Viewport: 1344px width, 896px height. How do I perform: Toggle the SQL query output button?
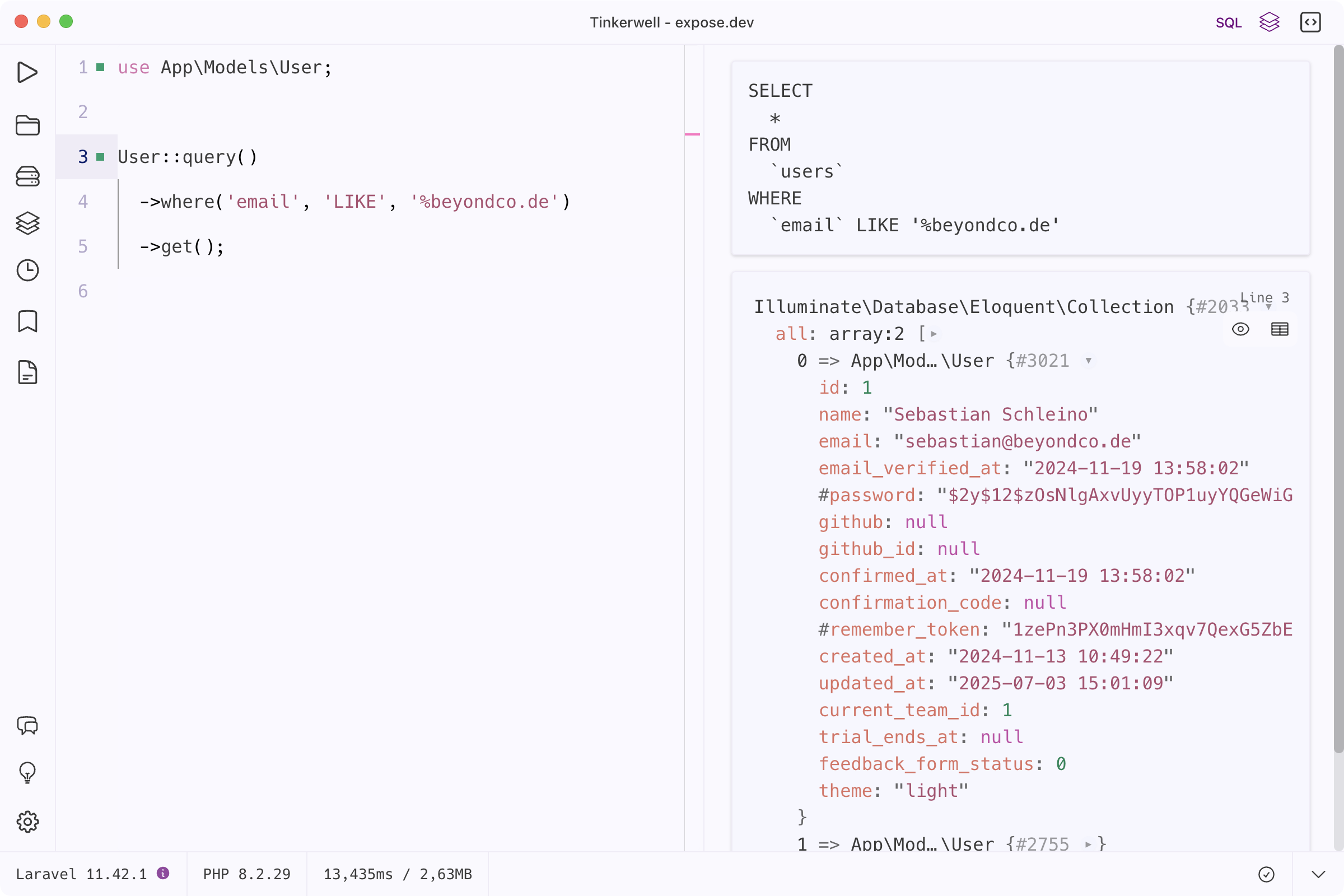click(x=1229, y=22)
